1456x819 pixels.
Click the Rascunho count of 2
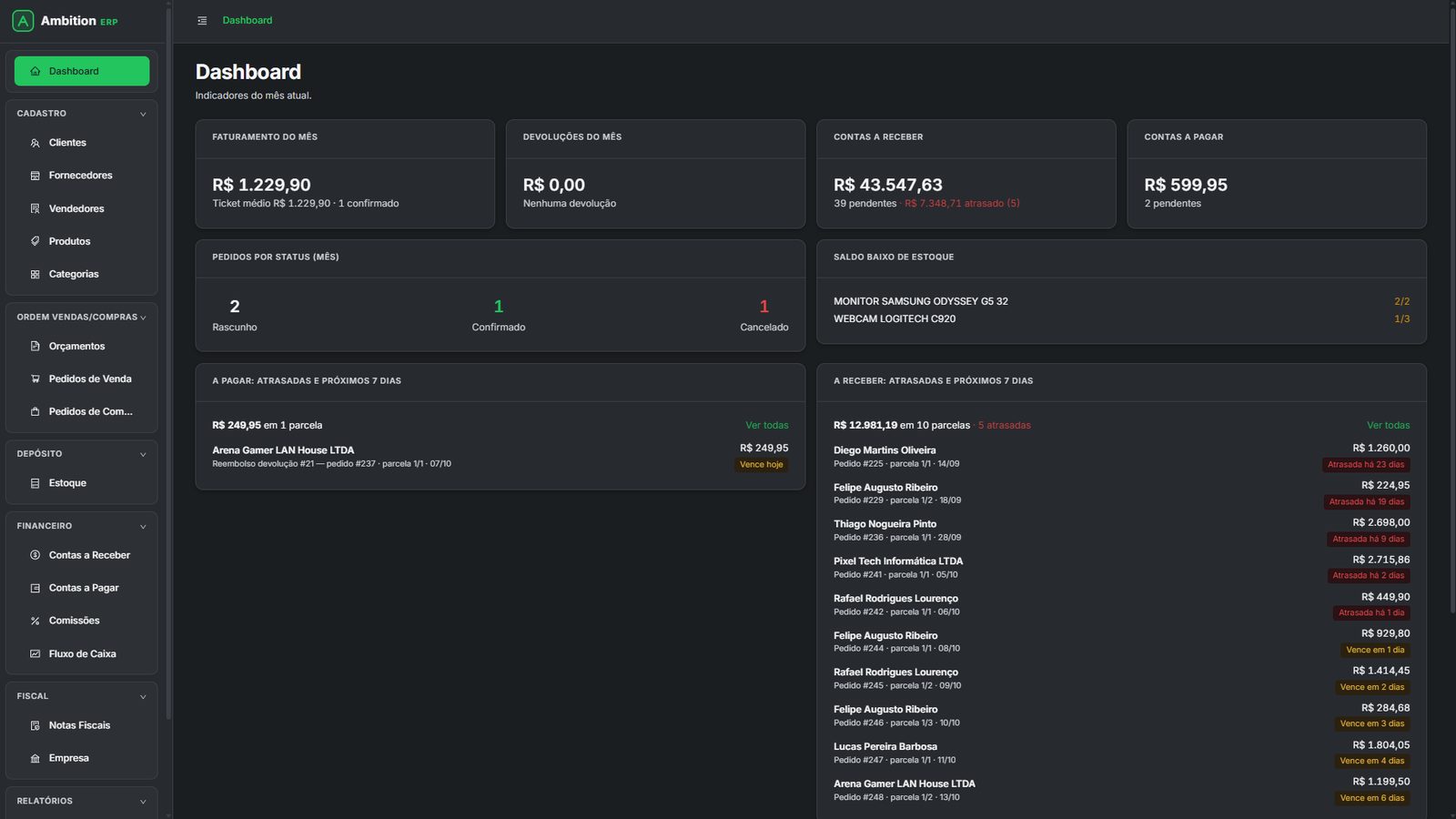[x=235, y=307]
